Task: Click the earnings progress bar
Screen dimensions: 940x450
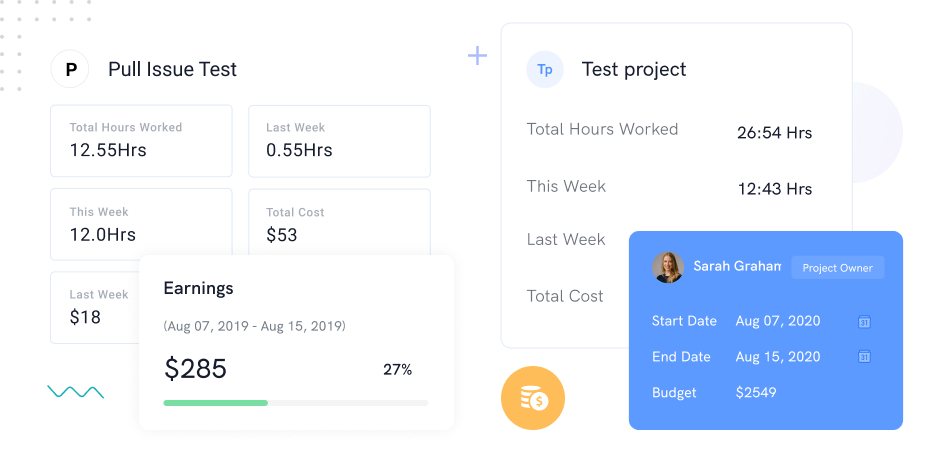Action: [x=295, y=403]
